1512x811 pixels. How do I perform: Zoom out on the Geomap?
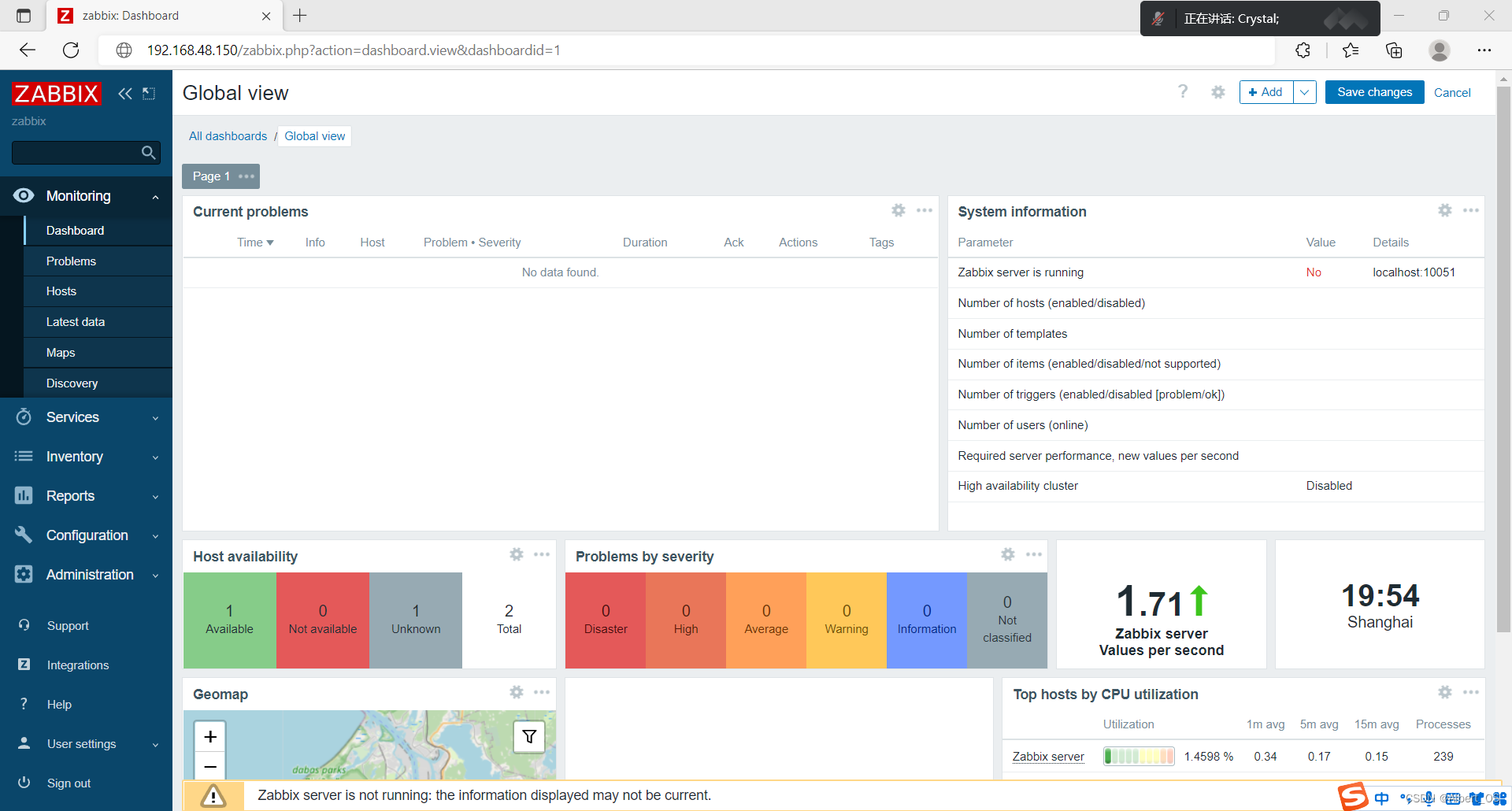[x=210, y=766]
